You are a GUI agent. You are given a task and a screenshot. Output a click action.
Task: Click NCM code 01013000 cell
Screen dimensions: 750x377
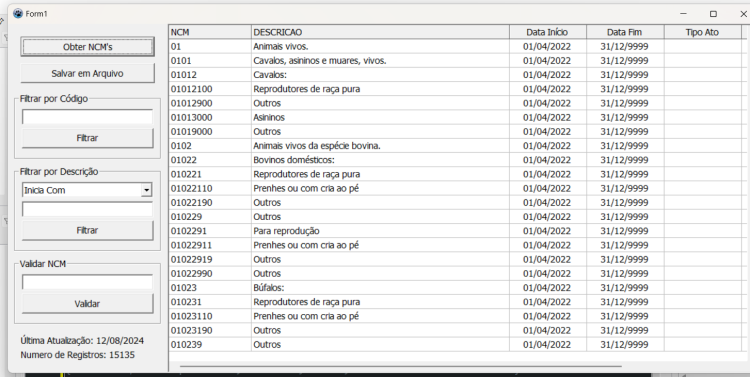coord(210,118)
